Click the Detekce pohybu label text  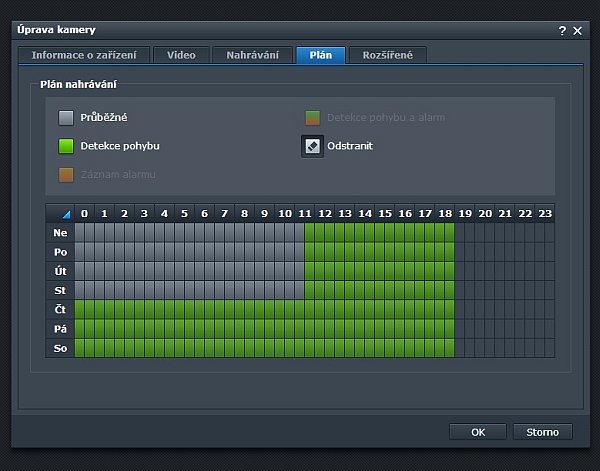(x=120, y=146)
